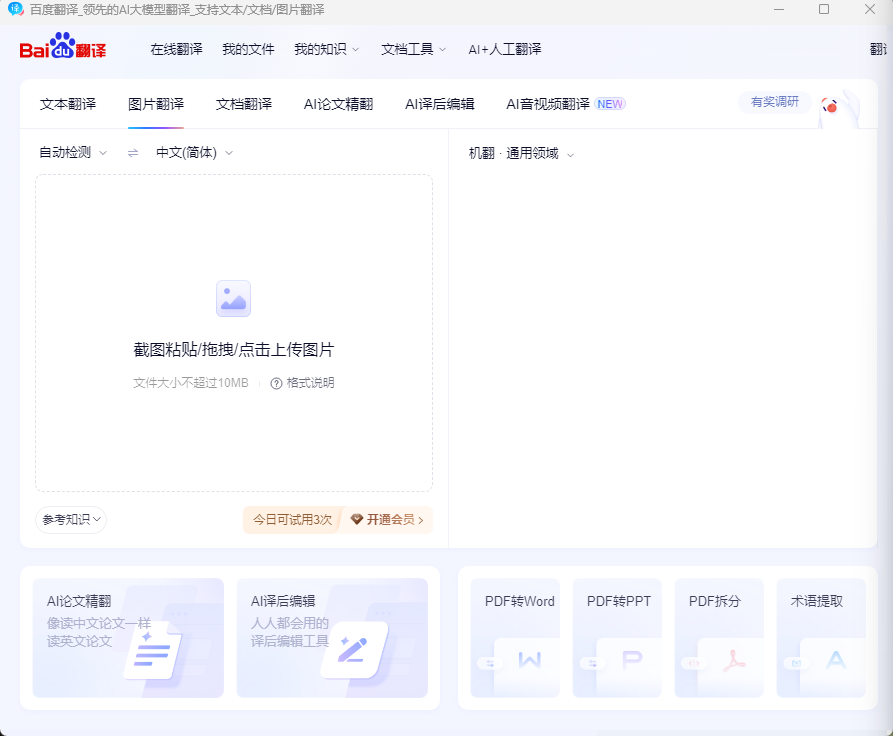Open the PDF转PPT tool card
893x736 pixels.
617,637
